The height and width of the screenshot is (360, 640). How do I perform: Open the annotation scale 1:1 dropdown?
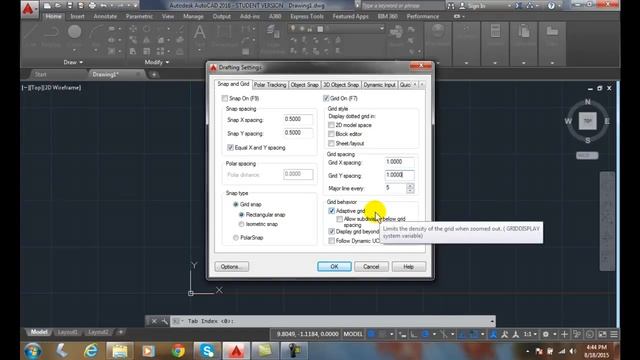pos(530,334)
